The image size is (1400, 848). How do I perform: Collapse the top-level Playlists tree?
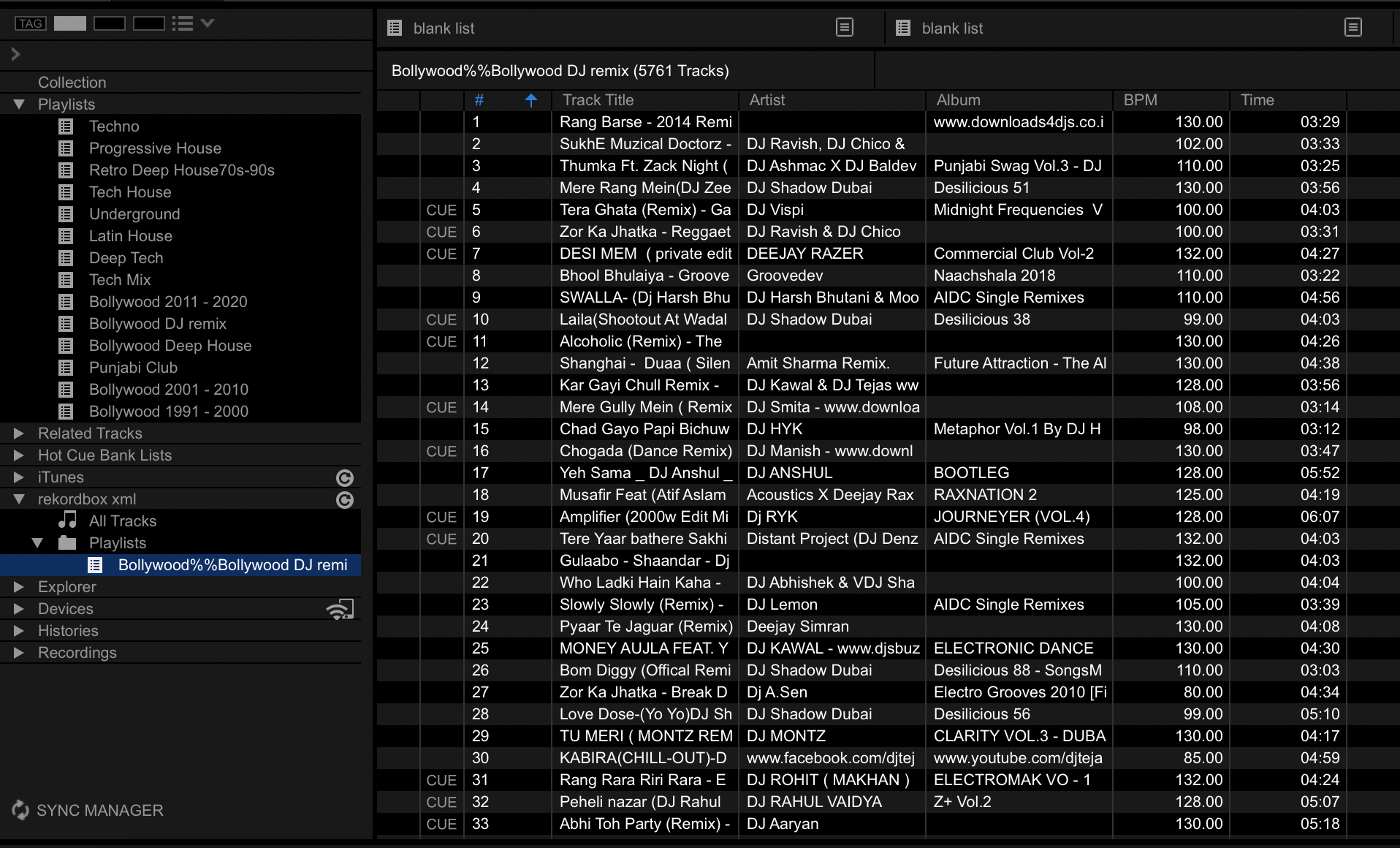pos(19,105)
